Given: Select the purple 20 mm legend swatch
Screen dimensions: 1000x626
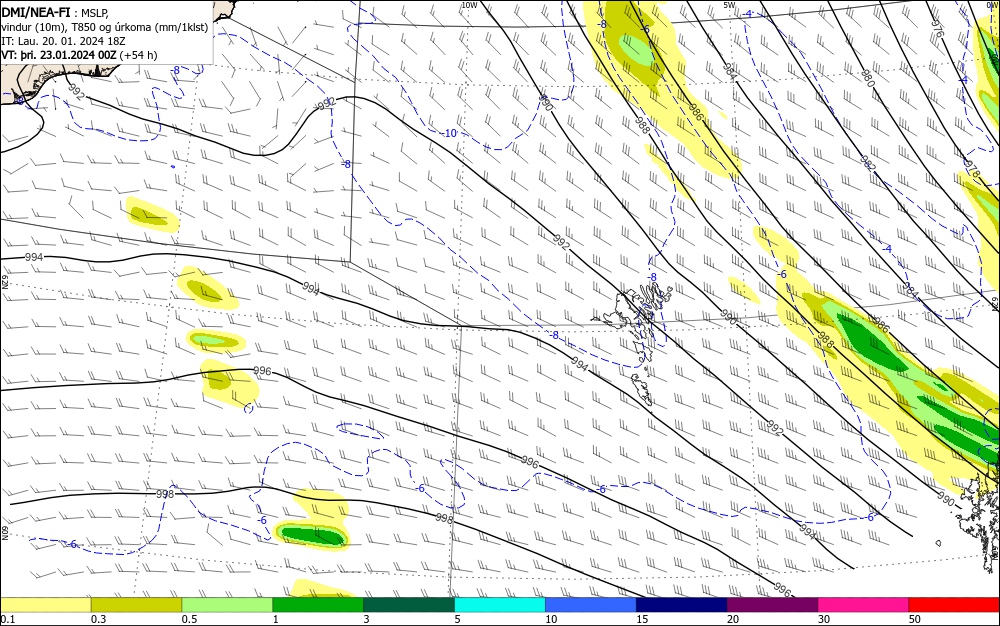Looking at the screenshot, I should [772, 604].
